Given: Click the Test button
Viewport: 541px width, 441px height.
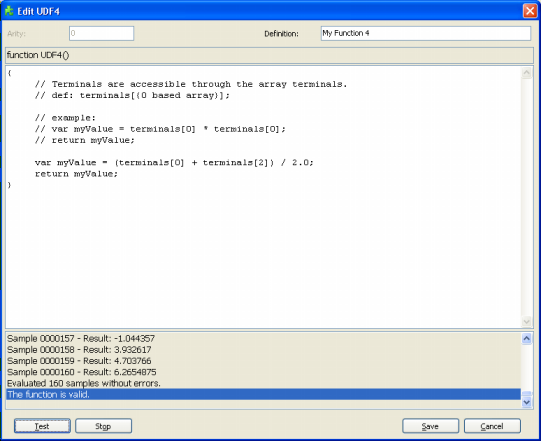Looking at the screenshot, I should click(x=42, y=426).
